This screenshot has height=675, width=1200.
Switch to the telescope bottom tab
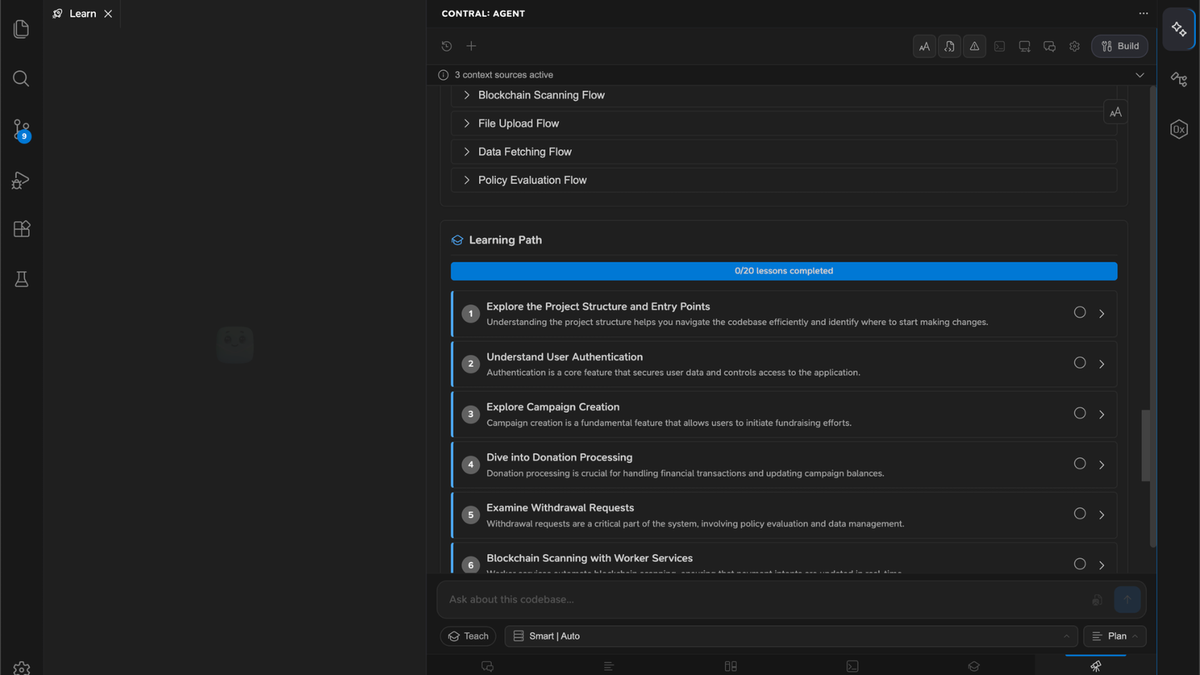[x=1096, y=666]
